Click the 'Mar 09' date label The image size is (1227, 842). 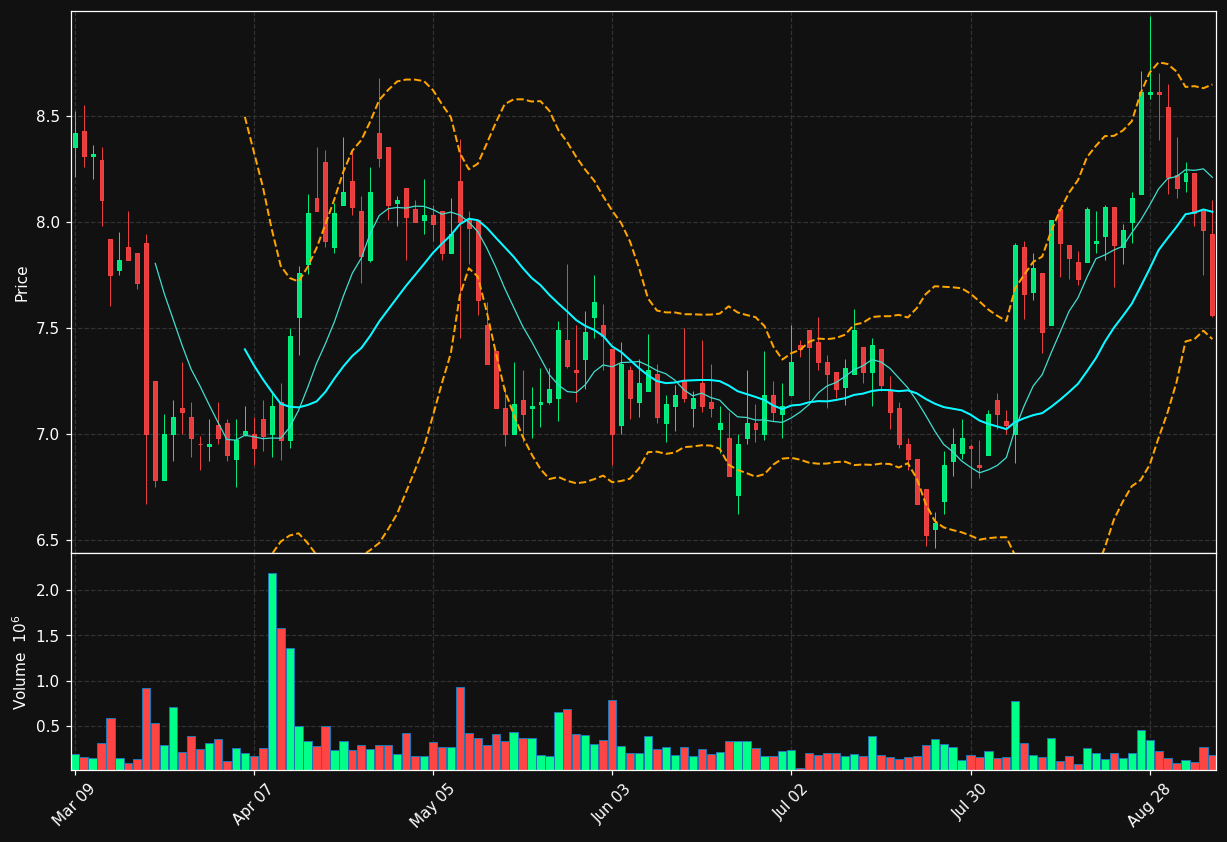(x=75, y=803)
